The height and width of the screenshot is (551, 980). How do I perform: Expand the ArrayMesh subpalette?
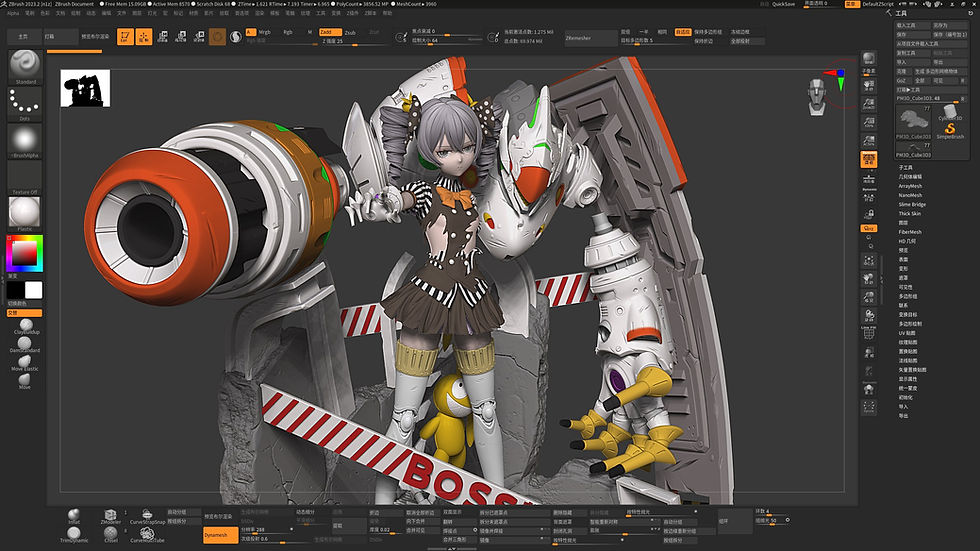[x=910, y=186]
